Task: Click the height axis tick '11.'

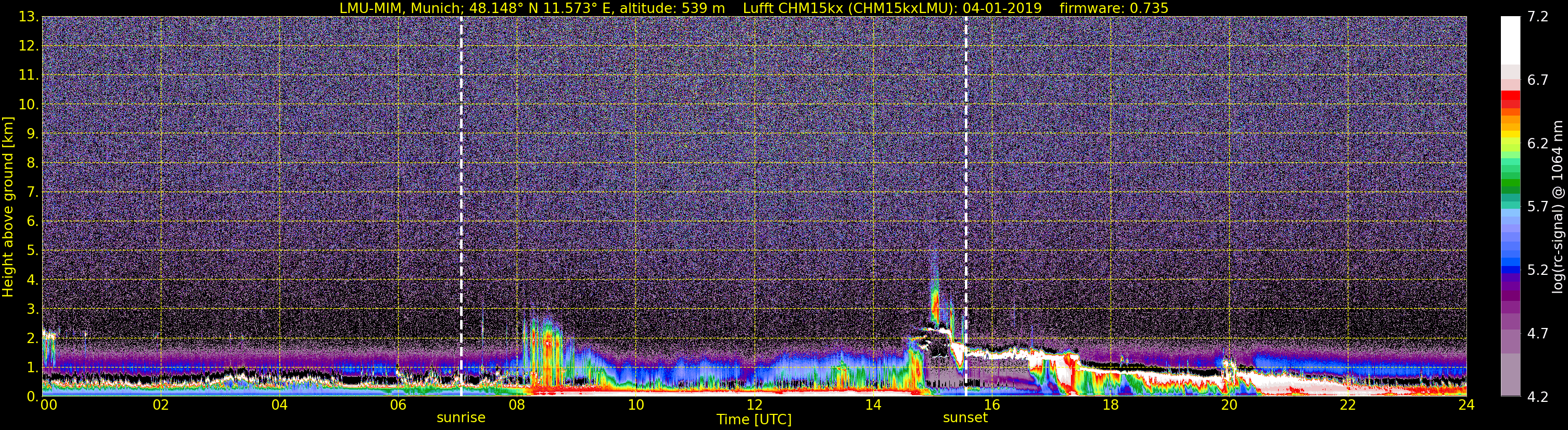Action: [29, 75]
